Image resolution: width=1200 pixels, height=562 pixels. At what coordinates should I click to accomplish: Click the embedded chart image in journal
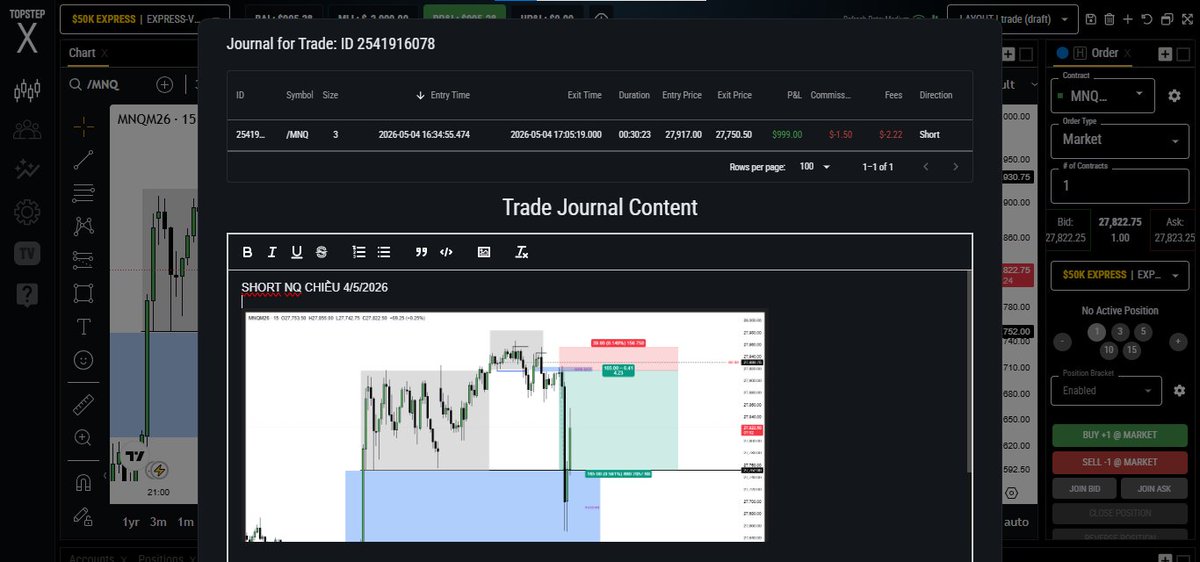[505, 427]
